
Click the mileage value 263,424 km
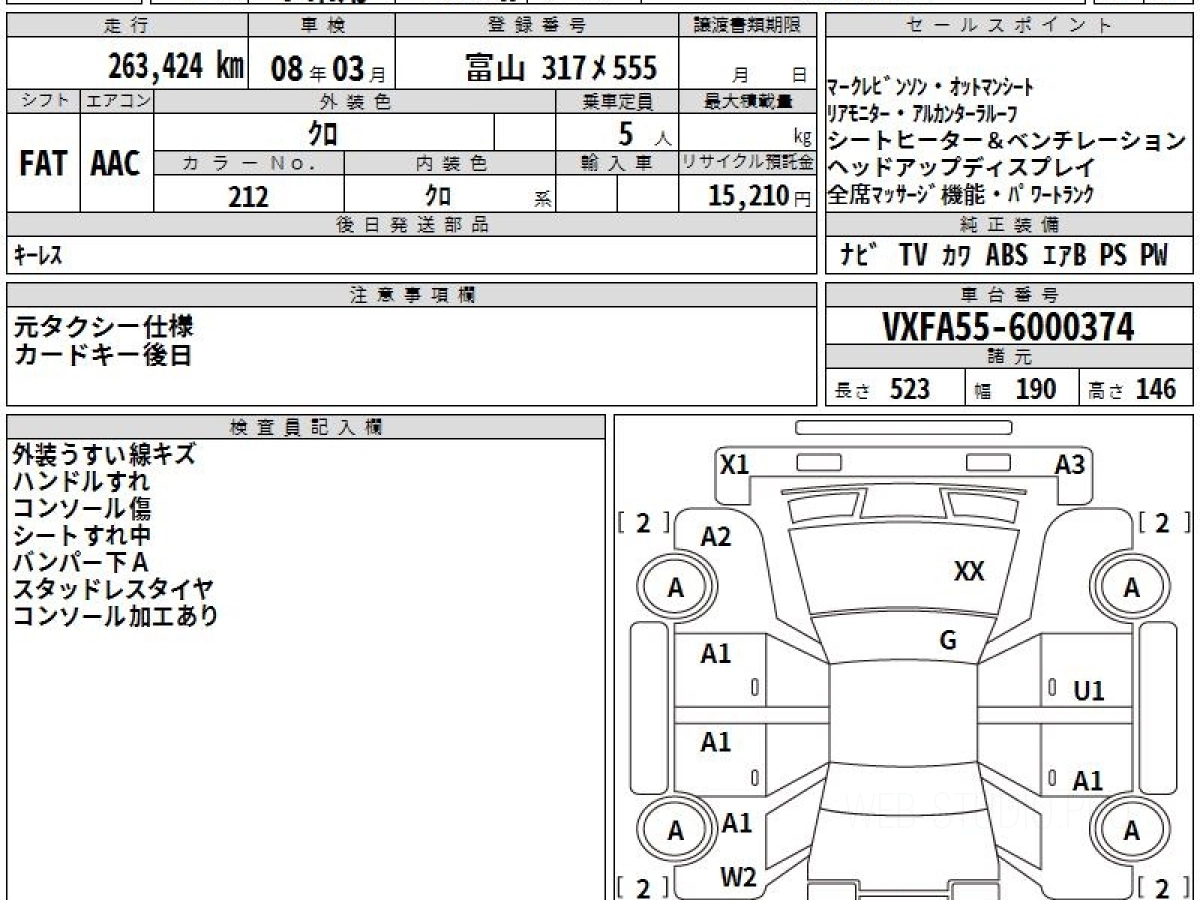click(x=175, y=67)
